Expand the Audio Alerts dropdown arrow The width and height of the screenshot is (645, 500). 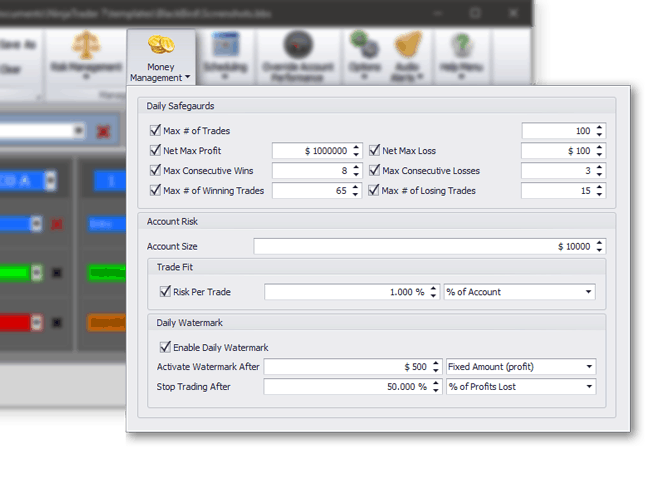(x=420, y=77)
